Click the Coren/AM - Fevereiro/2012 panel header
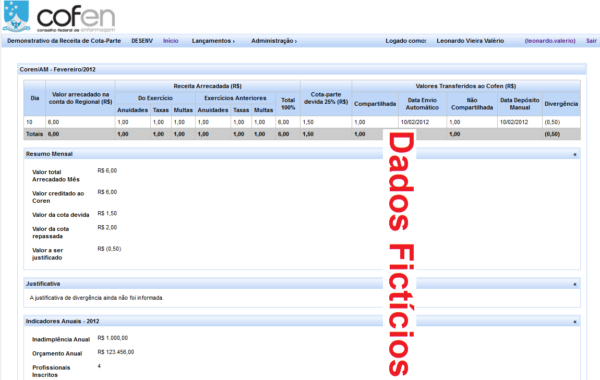The image size is (600, 380). point(302,69)
